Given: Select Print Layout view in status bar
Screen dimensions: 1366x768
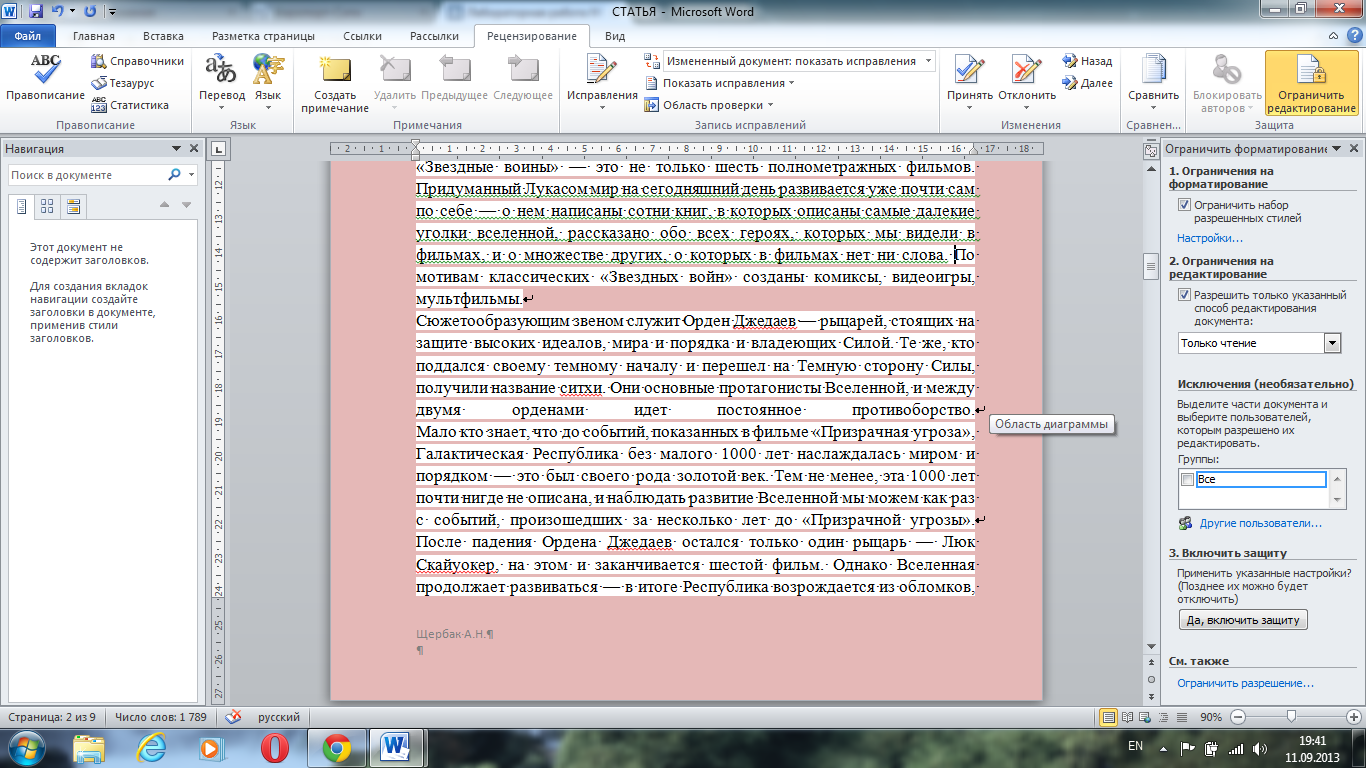Looking at the screenshot, I should (x=1108, y=717).
